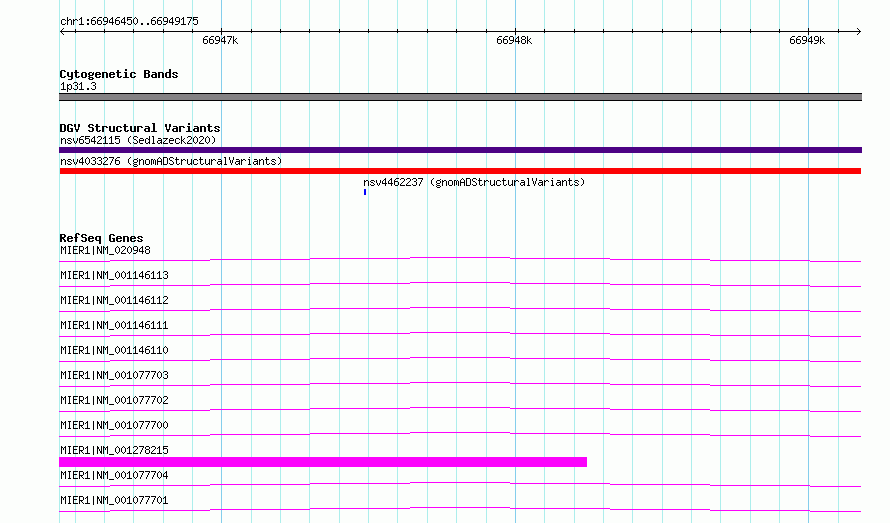Click the intron line below MIER1|NM_001077703

(x=460, y=384)
